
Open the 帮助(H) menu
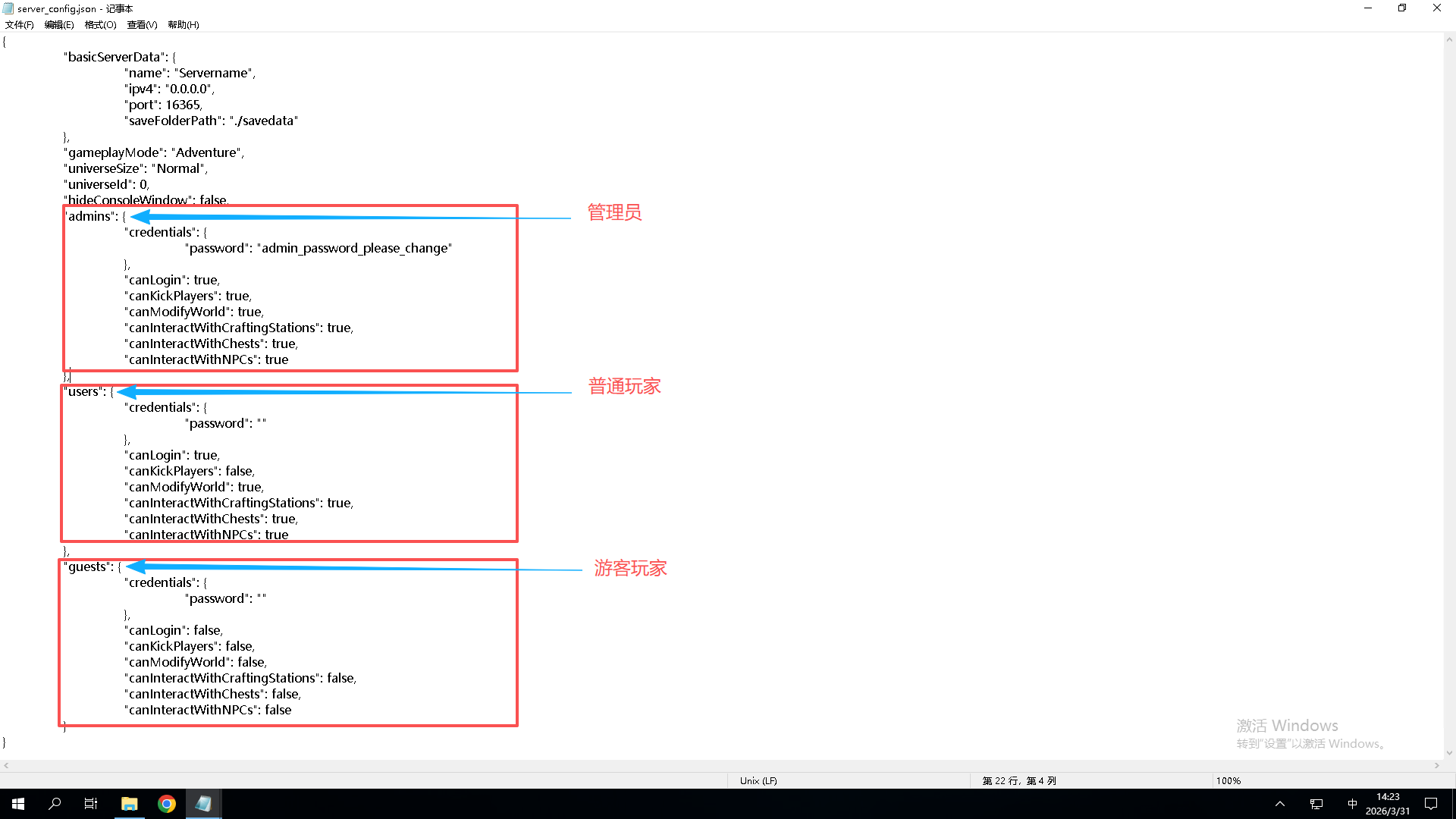click(x=183, y=25)
